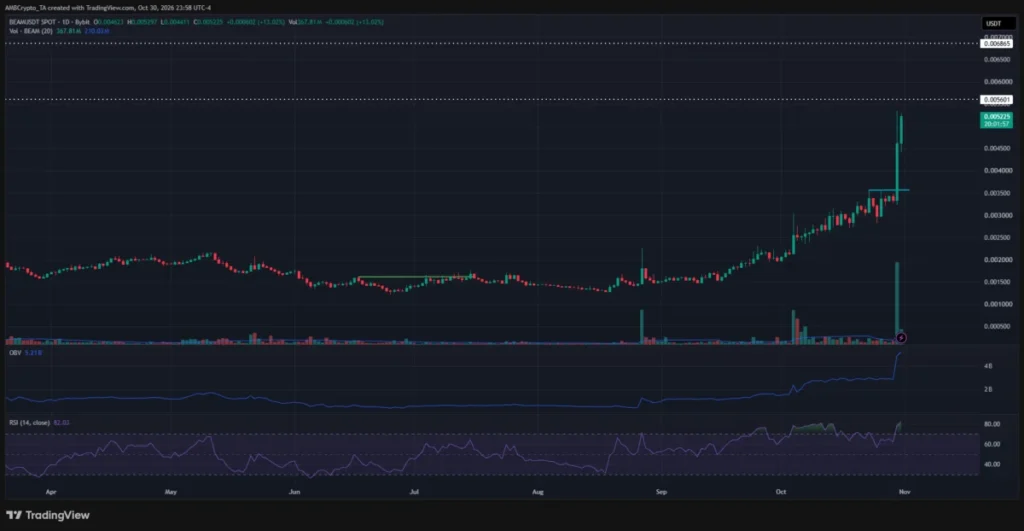This screenshot has height=531, width=1024.
Task: Click the purple event marker near the volume bars
Action: coord(901,338)
